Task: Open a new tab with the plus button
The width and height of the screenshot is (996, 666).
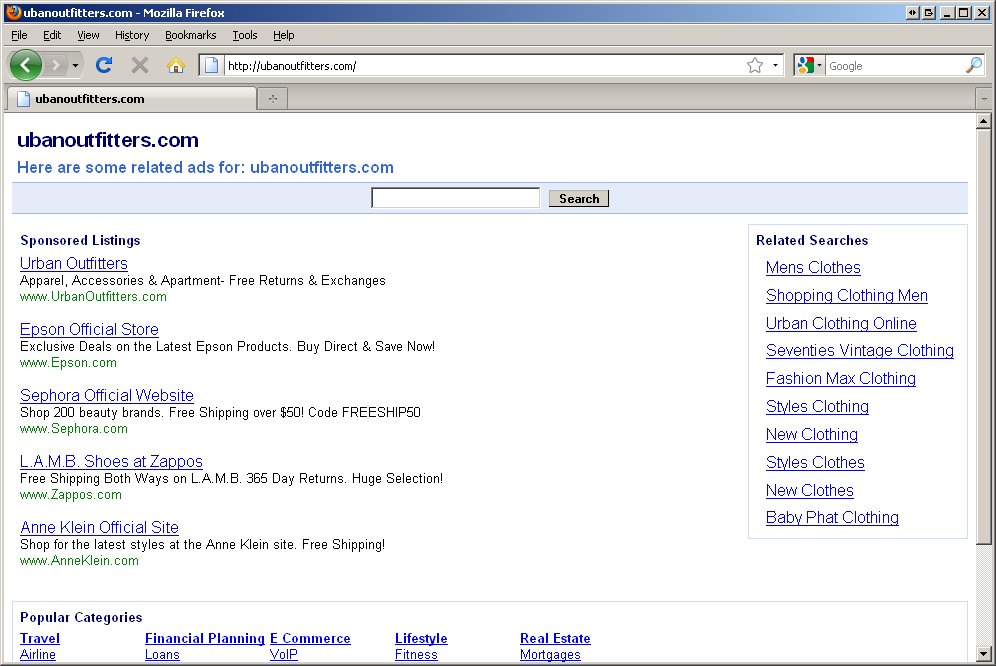Action: 273,99
